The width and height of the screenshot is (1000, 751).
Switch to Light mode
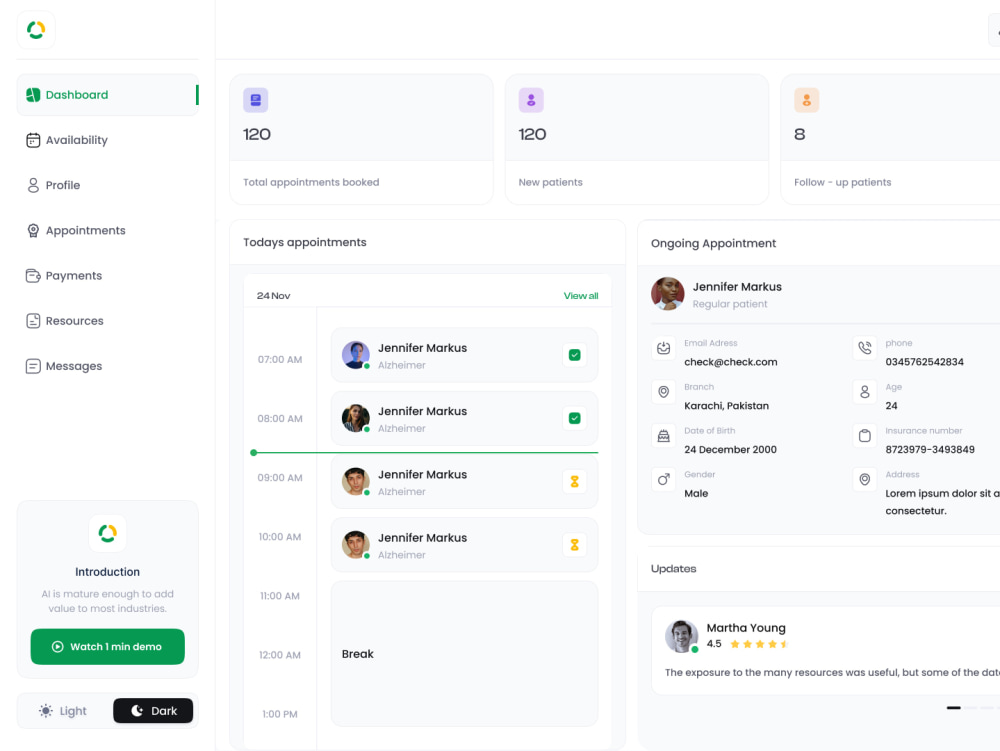pos(62,710)
